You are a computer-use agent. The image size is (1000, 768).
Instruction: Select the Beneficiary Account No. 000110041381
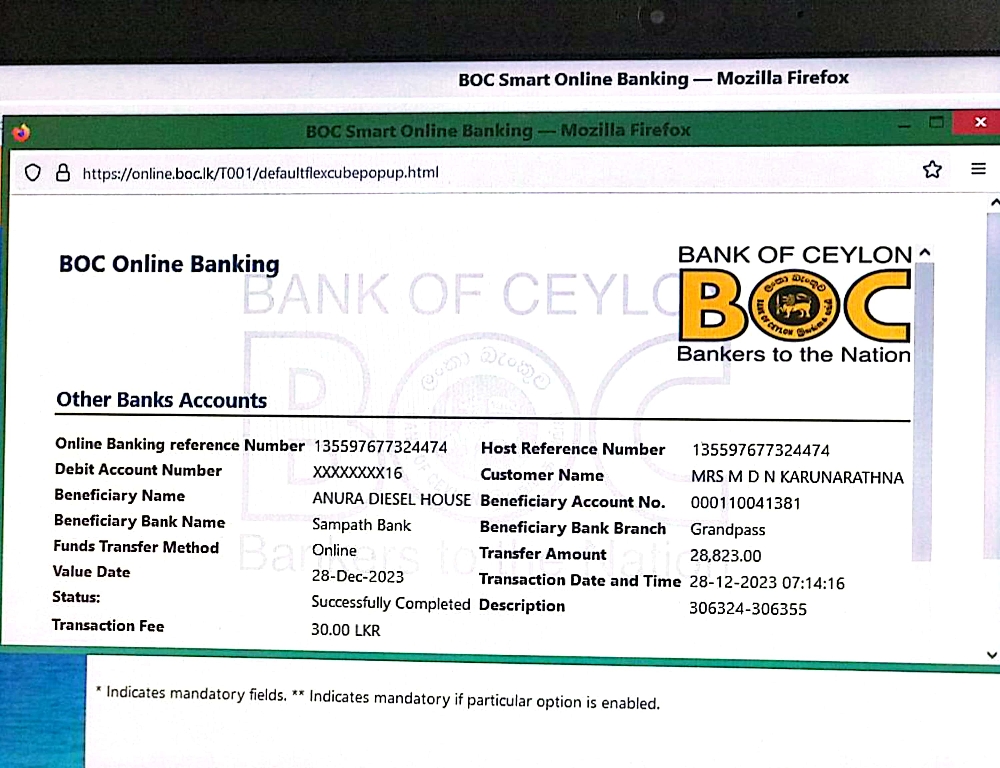click(x=745, y=503)
